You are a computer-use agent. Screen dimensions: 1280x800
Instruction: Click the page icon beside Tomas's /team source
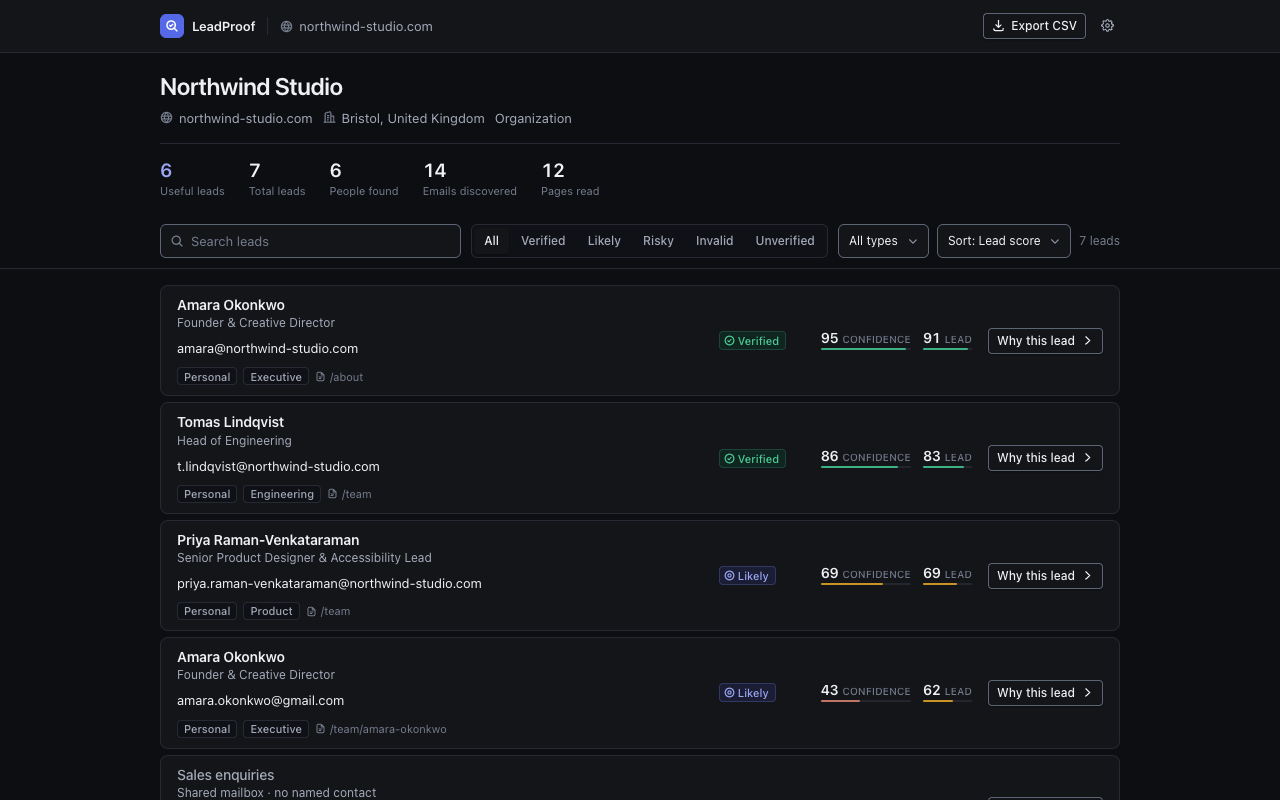[x=333, y=494]
